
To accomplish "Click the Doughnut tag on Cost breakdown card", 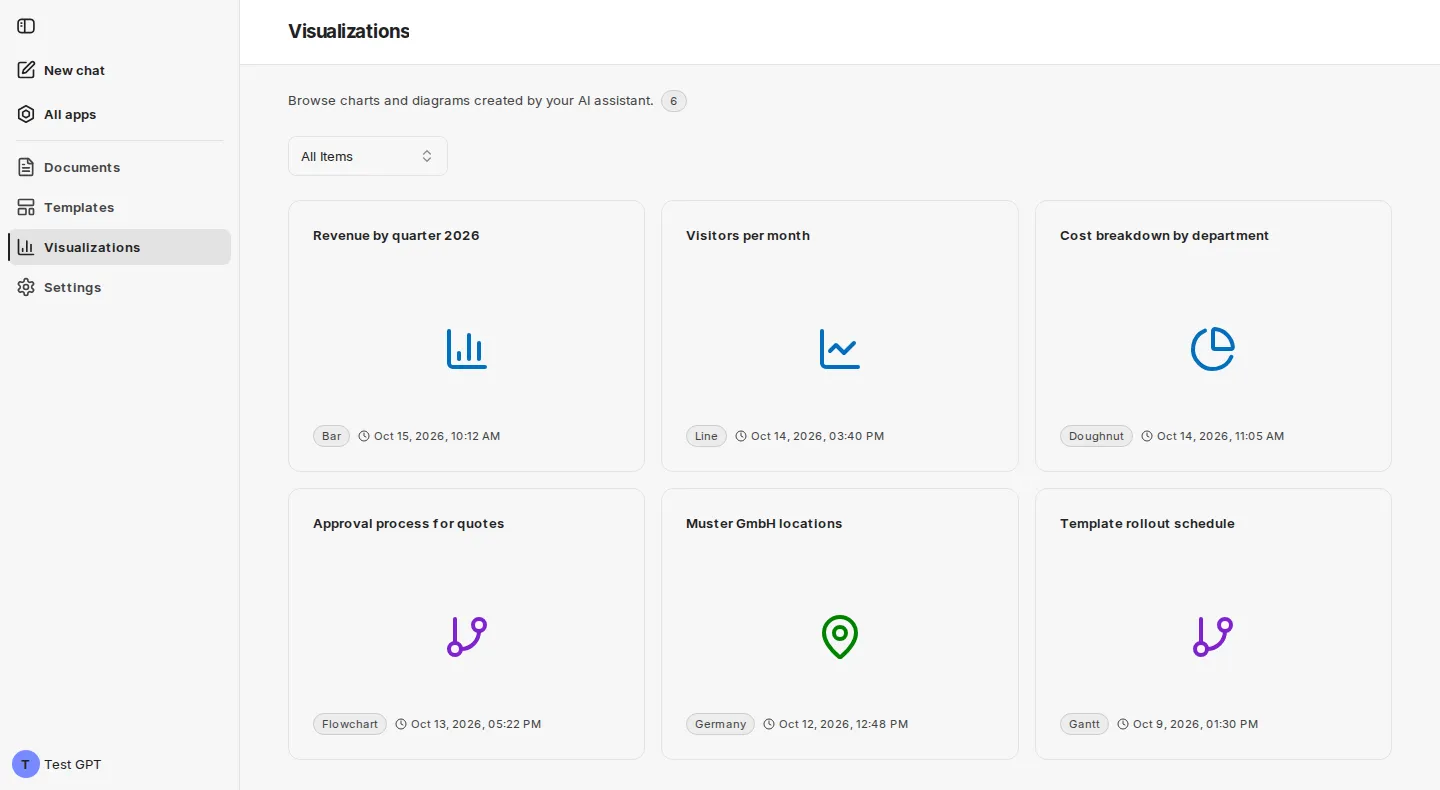I will (1096, 436).
